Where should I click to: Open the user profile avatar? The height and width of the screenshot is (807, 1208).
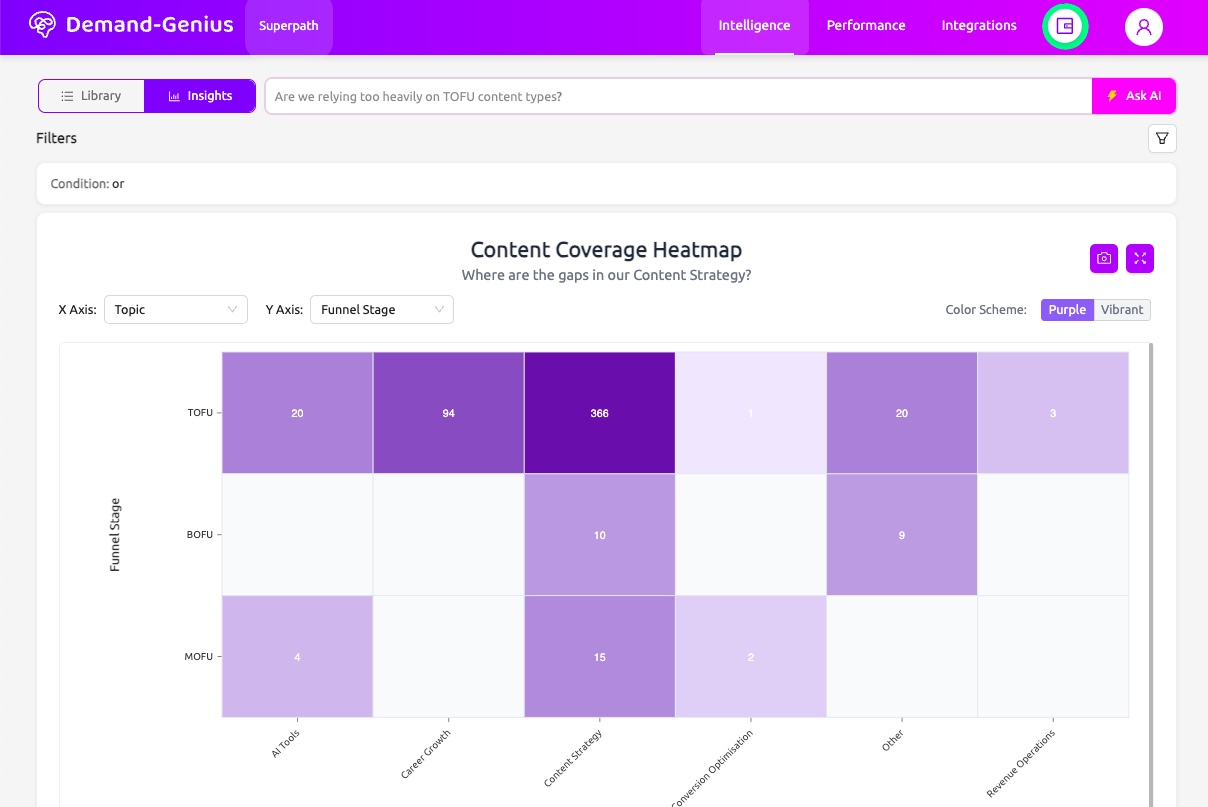click(x=1143, y=27)
